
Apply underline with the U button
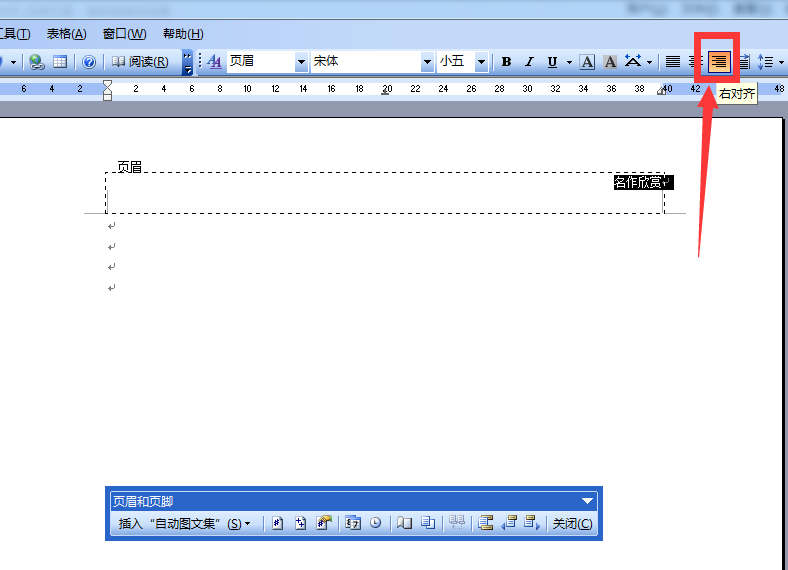pos(552,62)
